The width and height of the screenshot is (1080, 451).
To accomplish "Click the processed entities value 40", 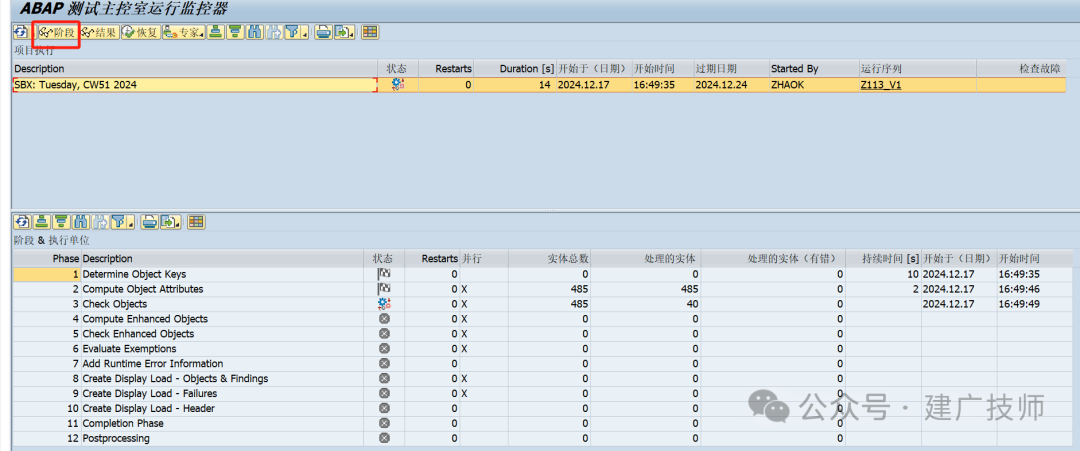I will [646, 304].
